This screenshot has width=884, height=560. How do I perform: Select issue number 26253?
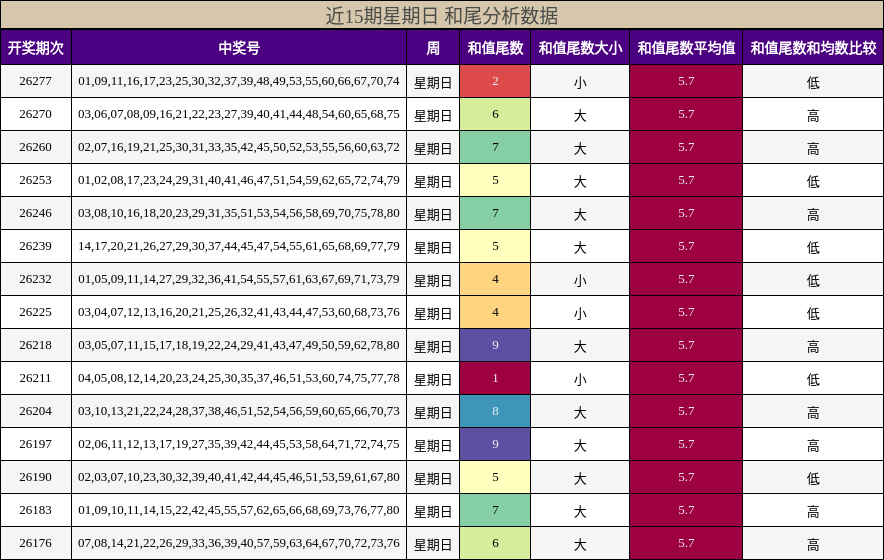click(36, 180)
